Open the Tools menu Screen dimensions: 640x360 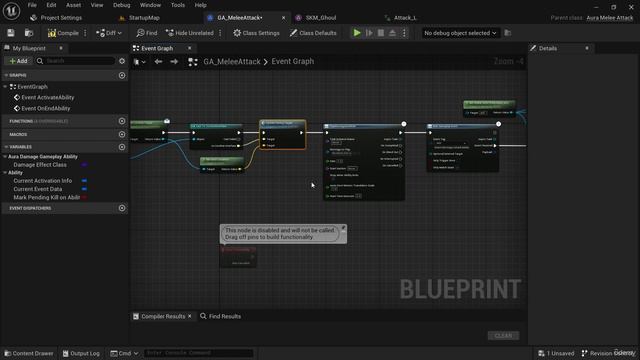click(178, 5)
